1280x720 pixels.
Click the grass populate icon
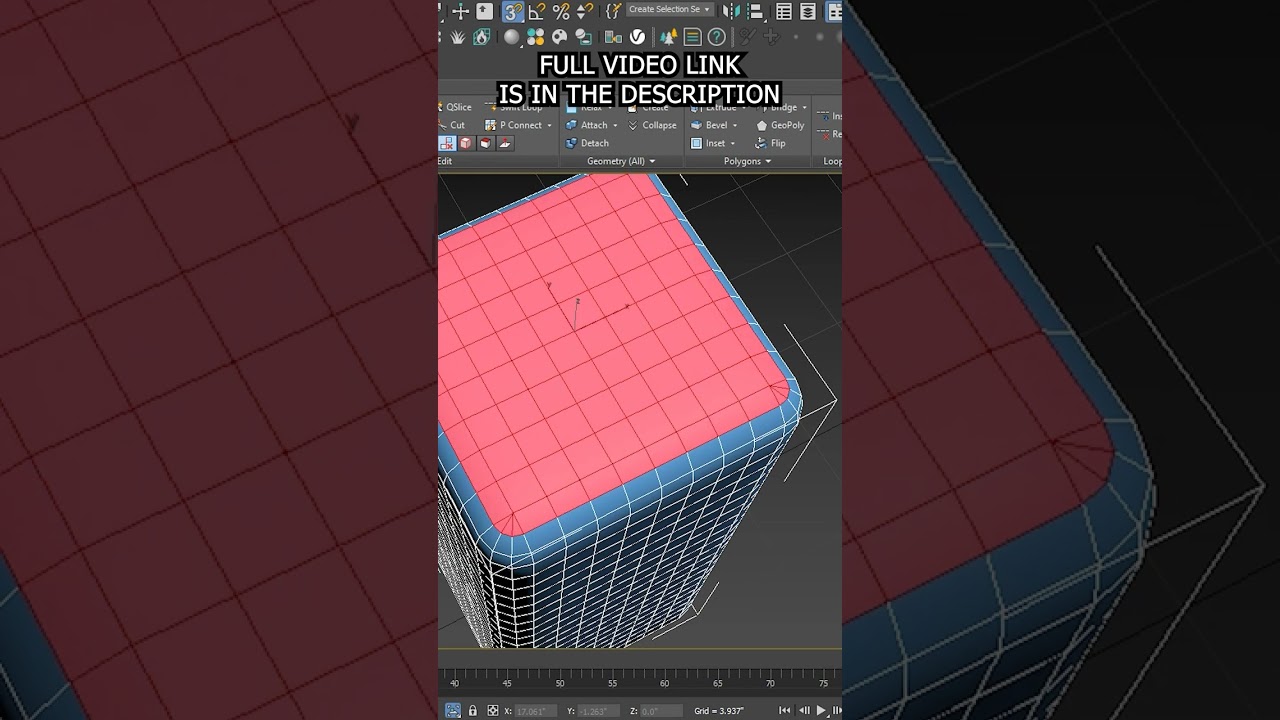tap(458, 37)
